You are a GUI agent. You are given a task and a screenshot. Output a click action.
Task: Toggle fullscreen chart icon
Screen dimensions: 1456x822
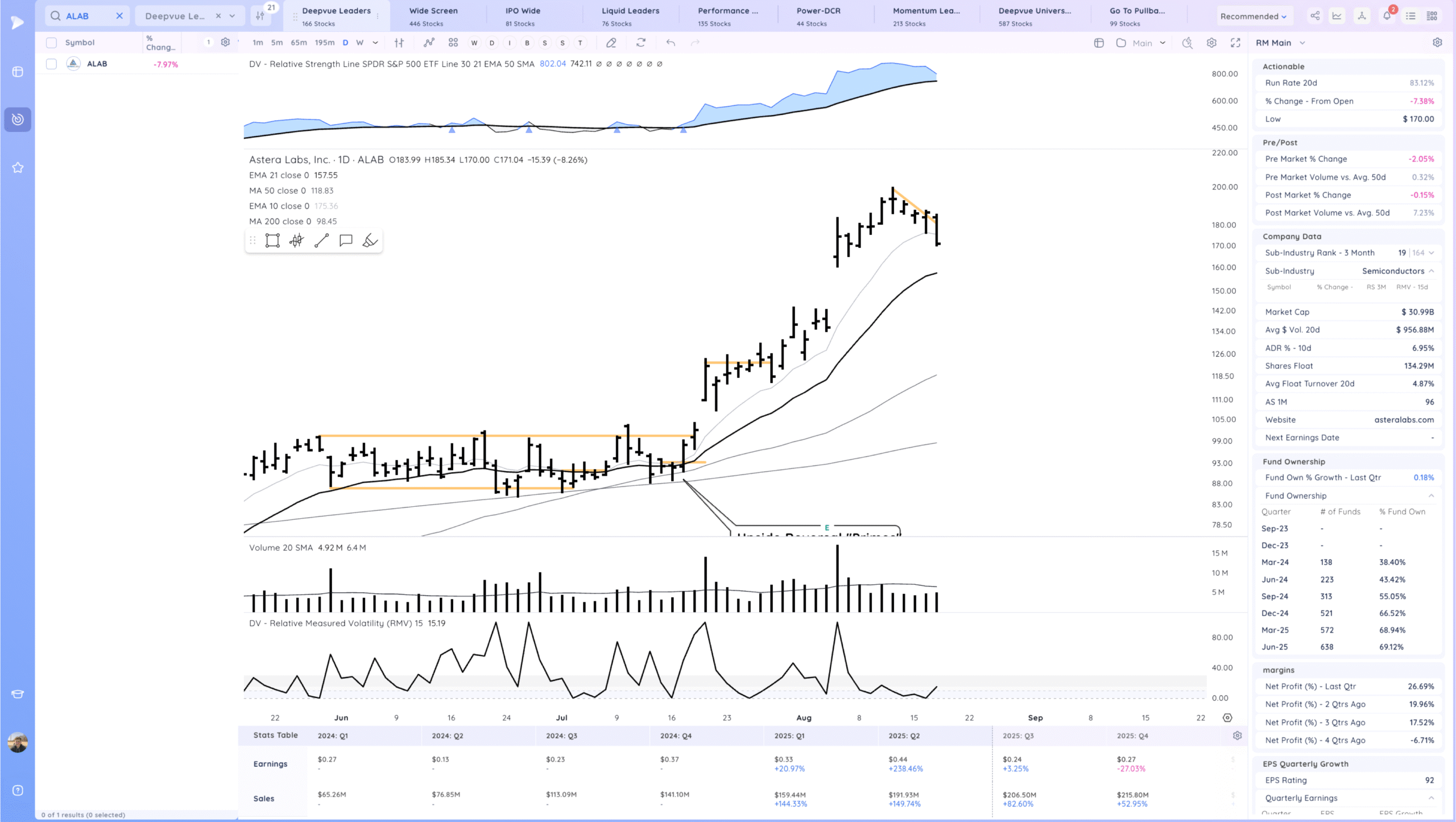[1235, 43]
